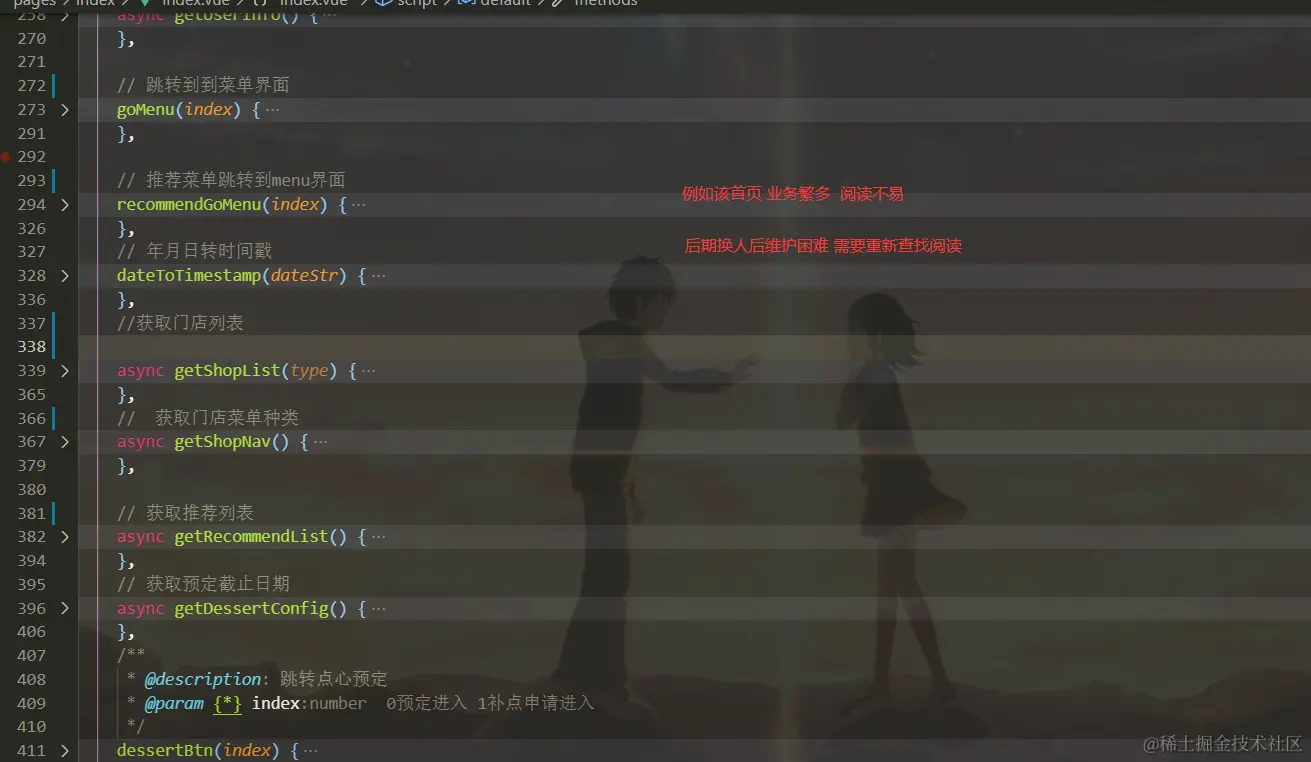Set a breakpoint in the gutter at line 337
Viewport: 1311px width, 762px height.
click(6, 322)
